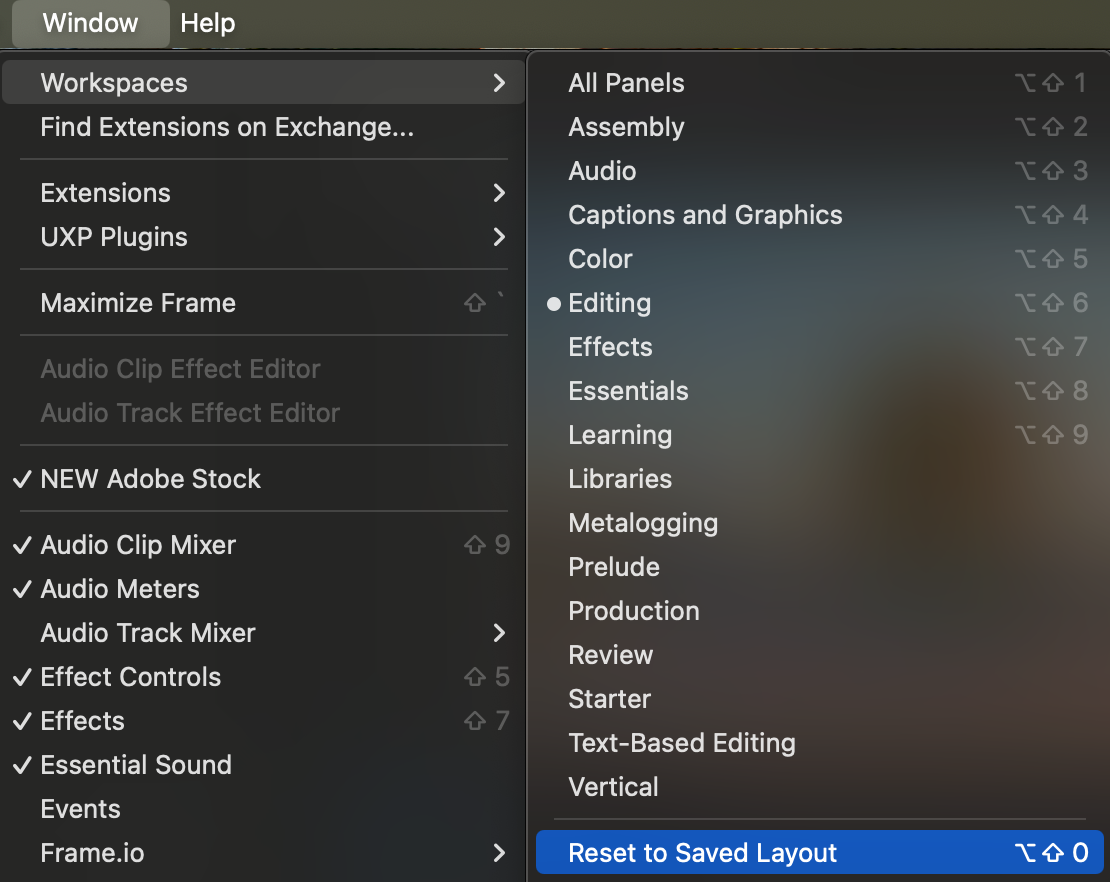Expand the Extensions submenu arrow
This screenshot has width=1110, height=882.
(499, 193)
